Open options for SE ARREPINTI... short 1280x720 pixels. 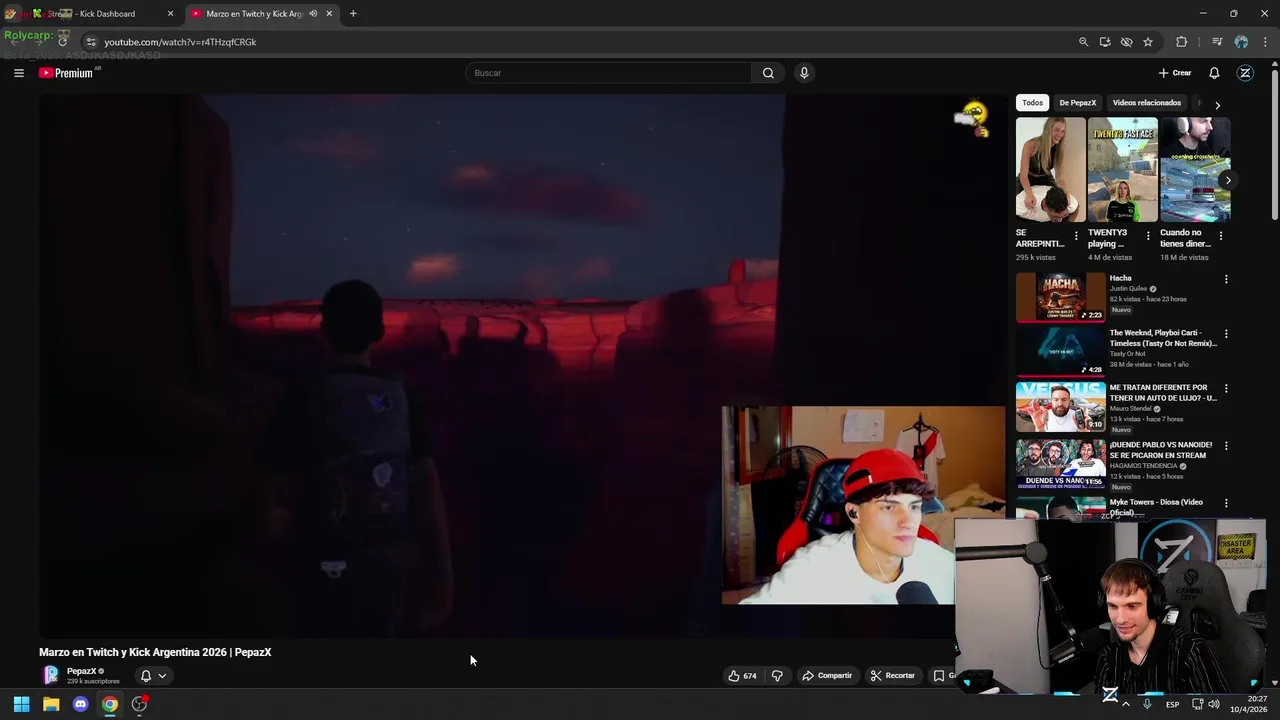coord(1076,236)
